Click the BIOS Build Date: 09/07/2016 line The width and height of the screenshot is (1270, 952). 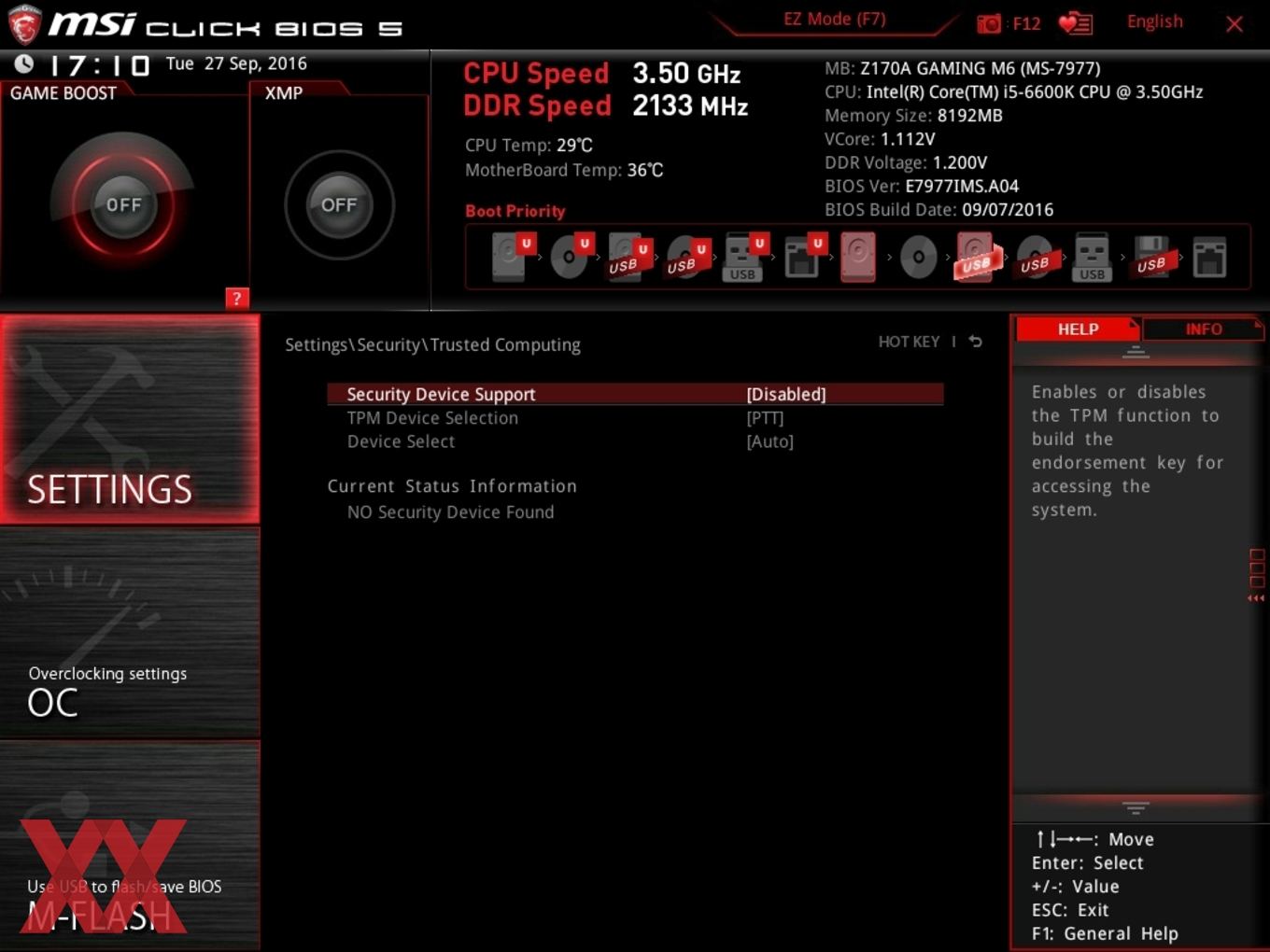938,210
